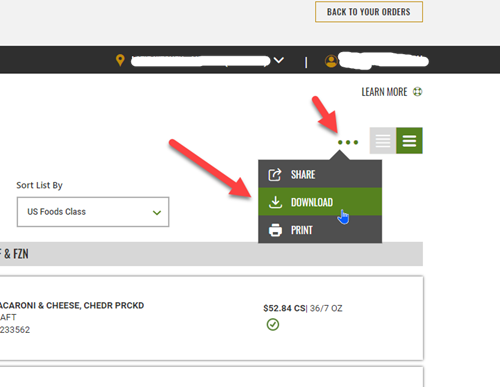
Task: Open the Macaroni & Cheese product title
Action: click(72, 305)
